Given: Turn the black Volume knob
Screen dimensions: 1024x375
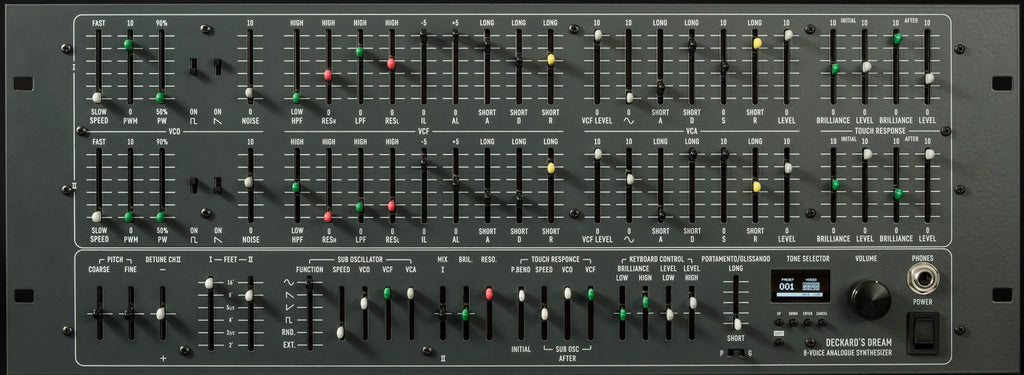Looking at the screenshot, I should tap(871, 299).
